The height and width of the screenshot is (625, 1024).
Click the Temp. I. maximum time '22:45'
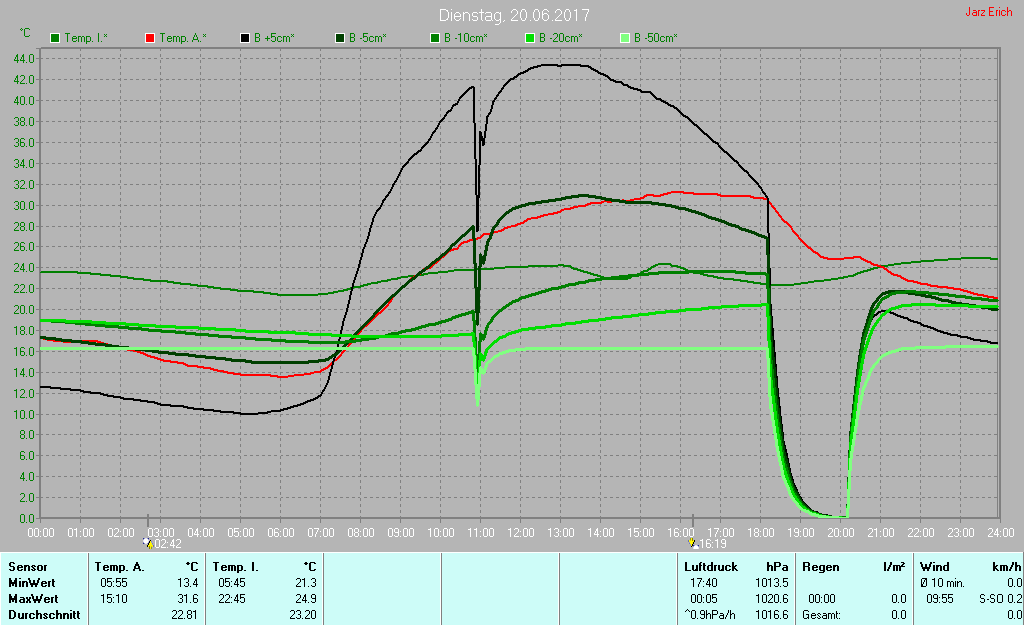tap(232, 598)
